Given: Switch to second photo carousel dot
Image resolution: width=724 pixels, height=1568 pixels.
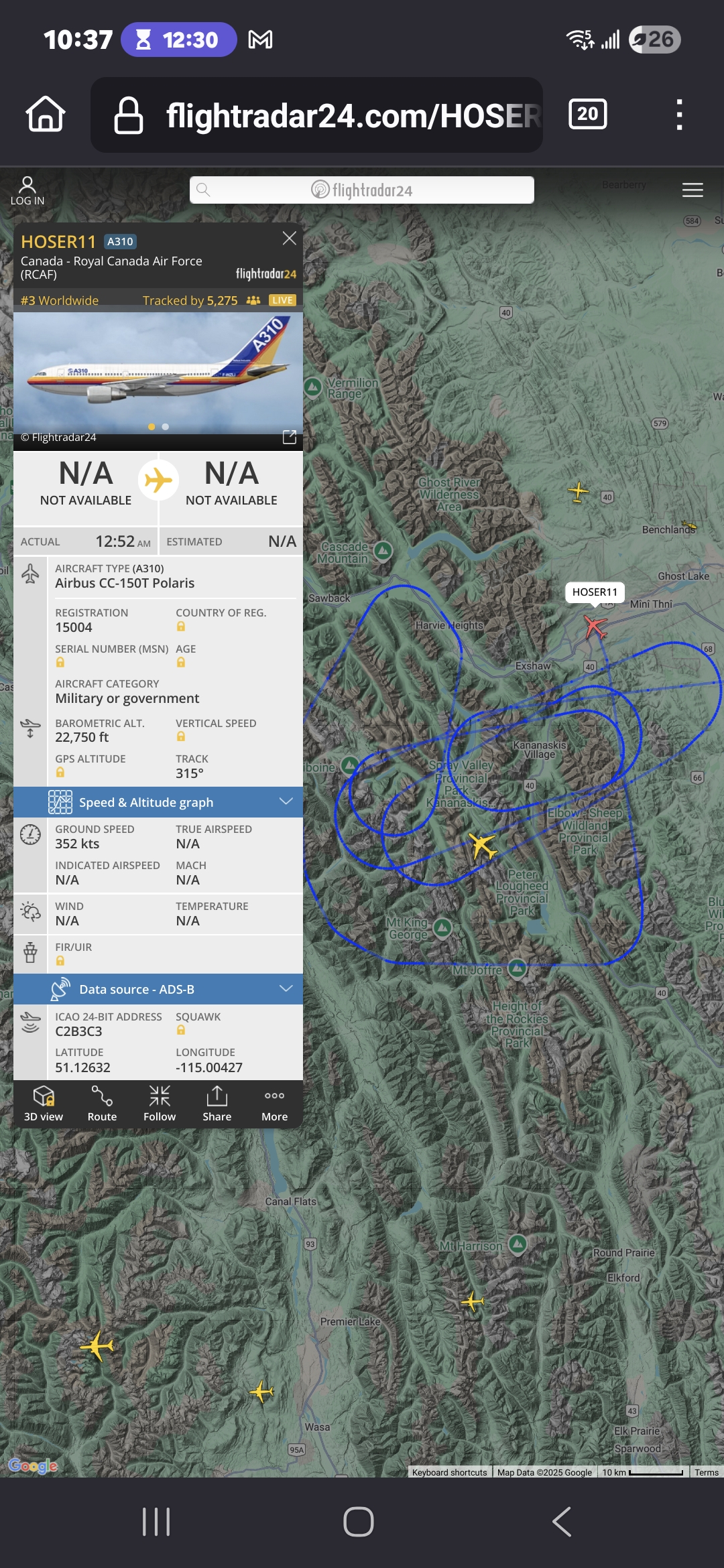Looking at the screenshot, I should tap(166, 427).
